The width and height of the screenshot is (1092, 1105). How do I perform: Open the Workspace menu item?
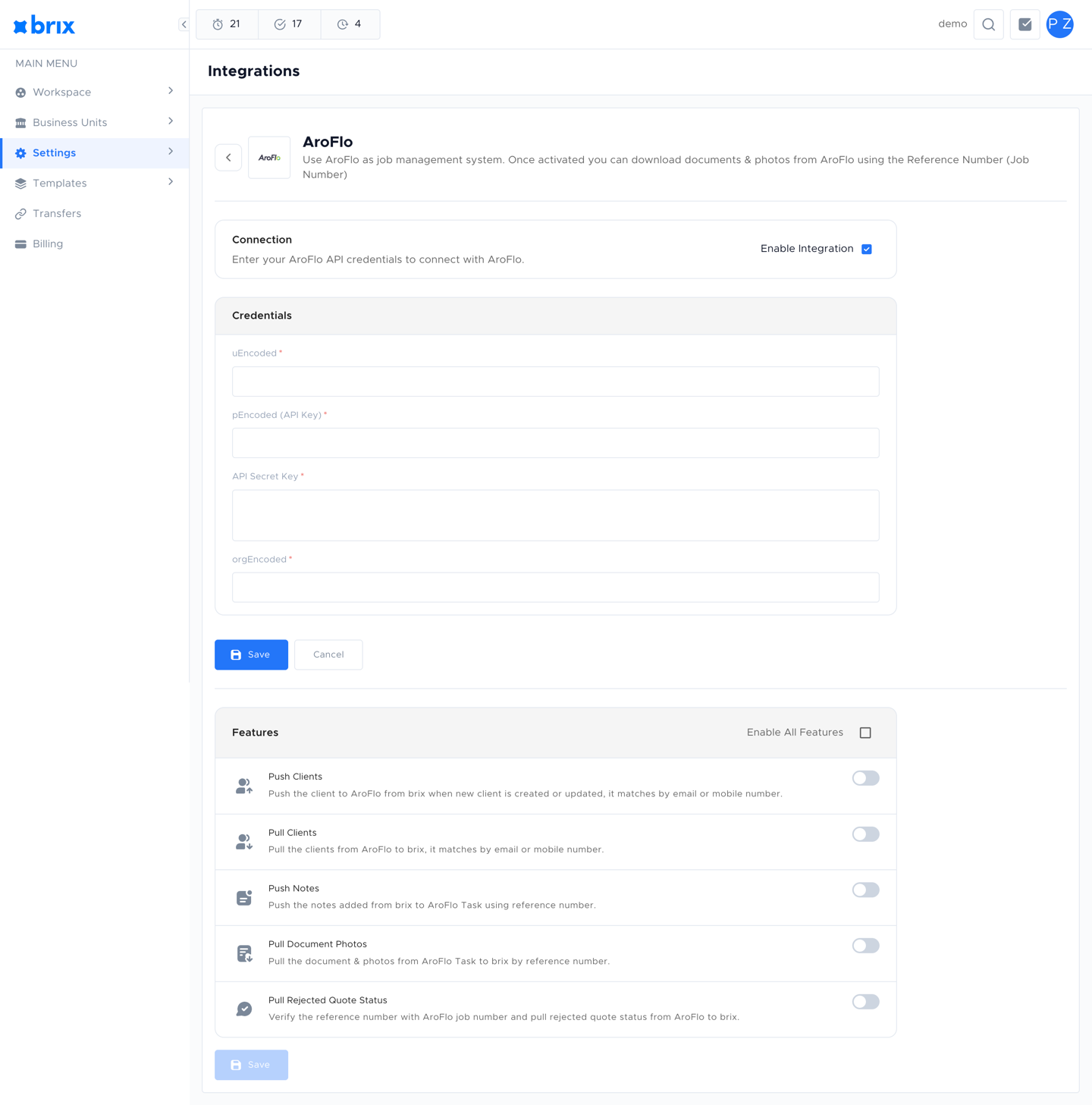(x=95, y=93)
